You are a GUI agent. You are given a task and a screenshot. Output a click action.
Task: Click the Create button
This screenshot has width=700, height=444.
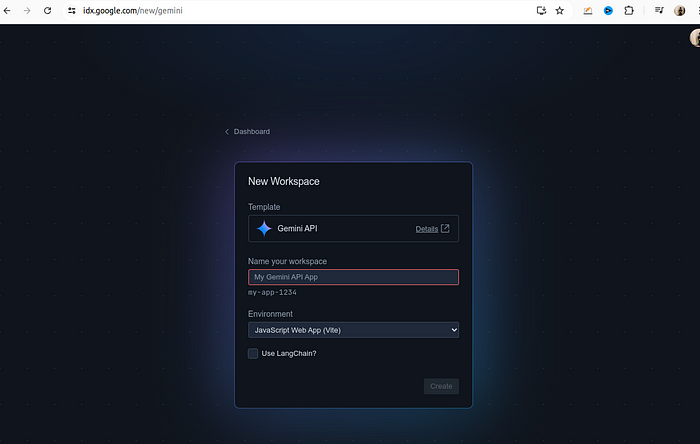click(441, 386)
